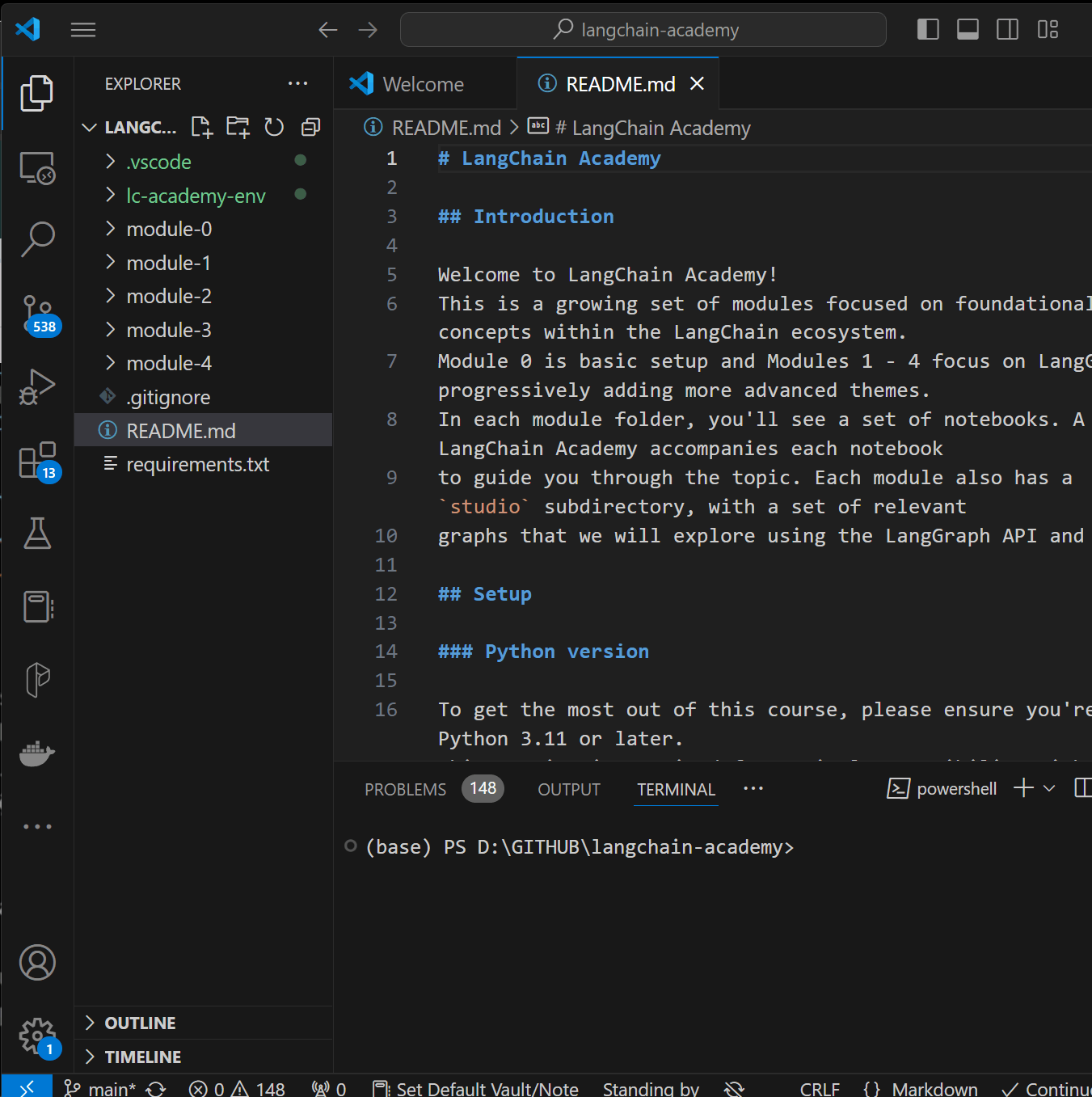Viewport: 1092px width, 1097px height.
Task: Open the Docker sidebar view
Action: 37,753
